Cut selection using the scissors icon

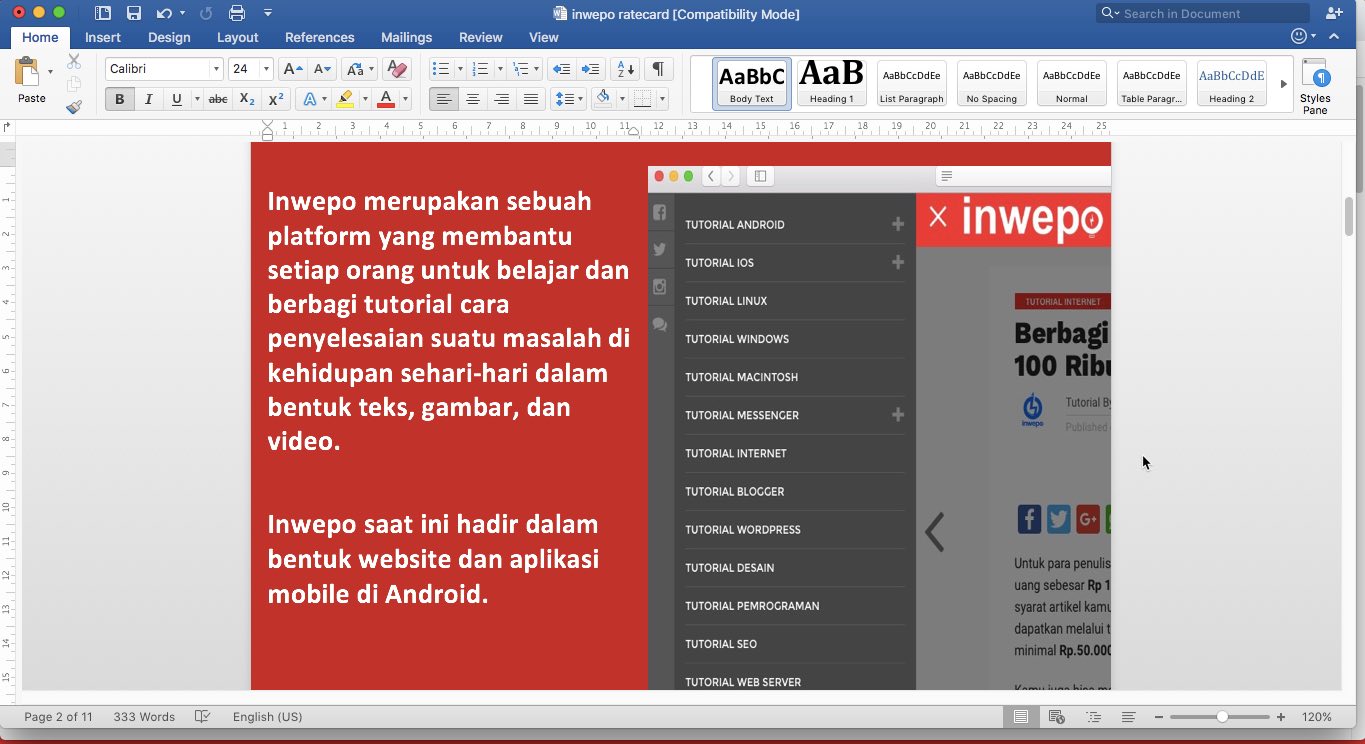coord(74,62)
